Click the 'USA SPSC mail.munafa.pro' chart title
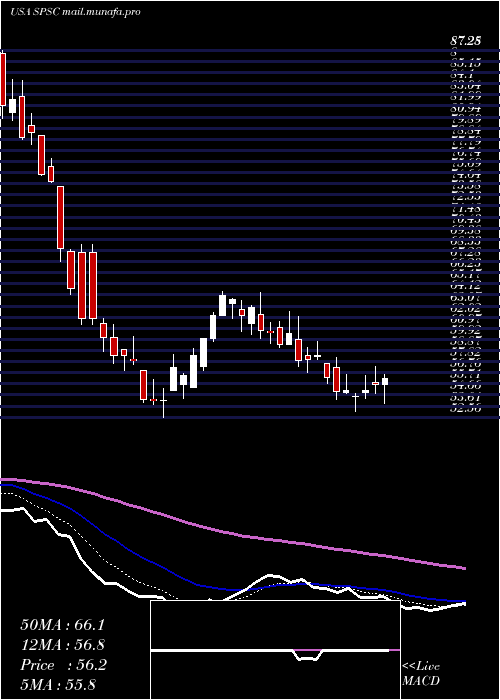This screenshot has width=500, height=700. coord(75,12)
